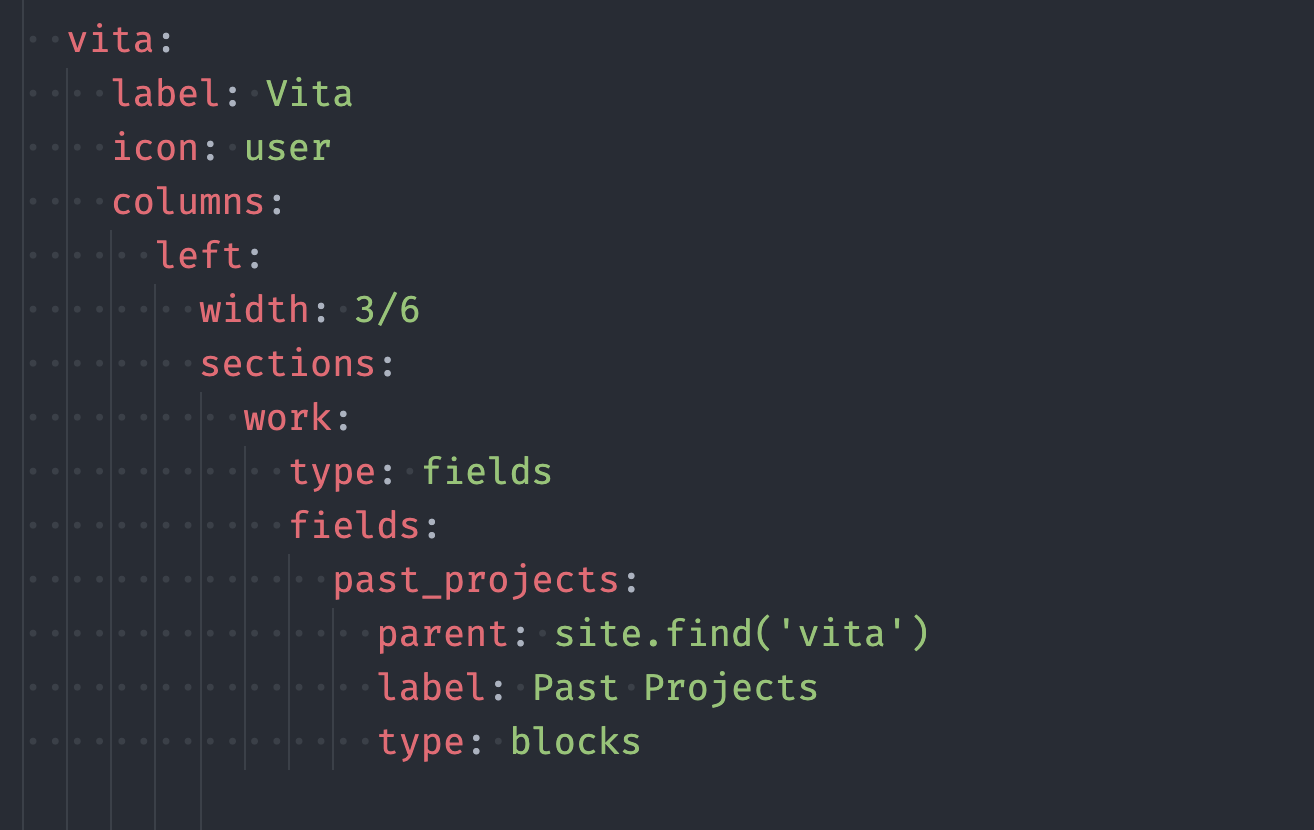Place cursor on the "width" key
This screenshot has height=830, width=1314.
[254, 310]
